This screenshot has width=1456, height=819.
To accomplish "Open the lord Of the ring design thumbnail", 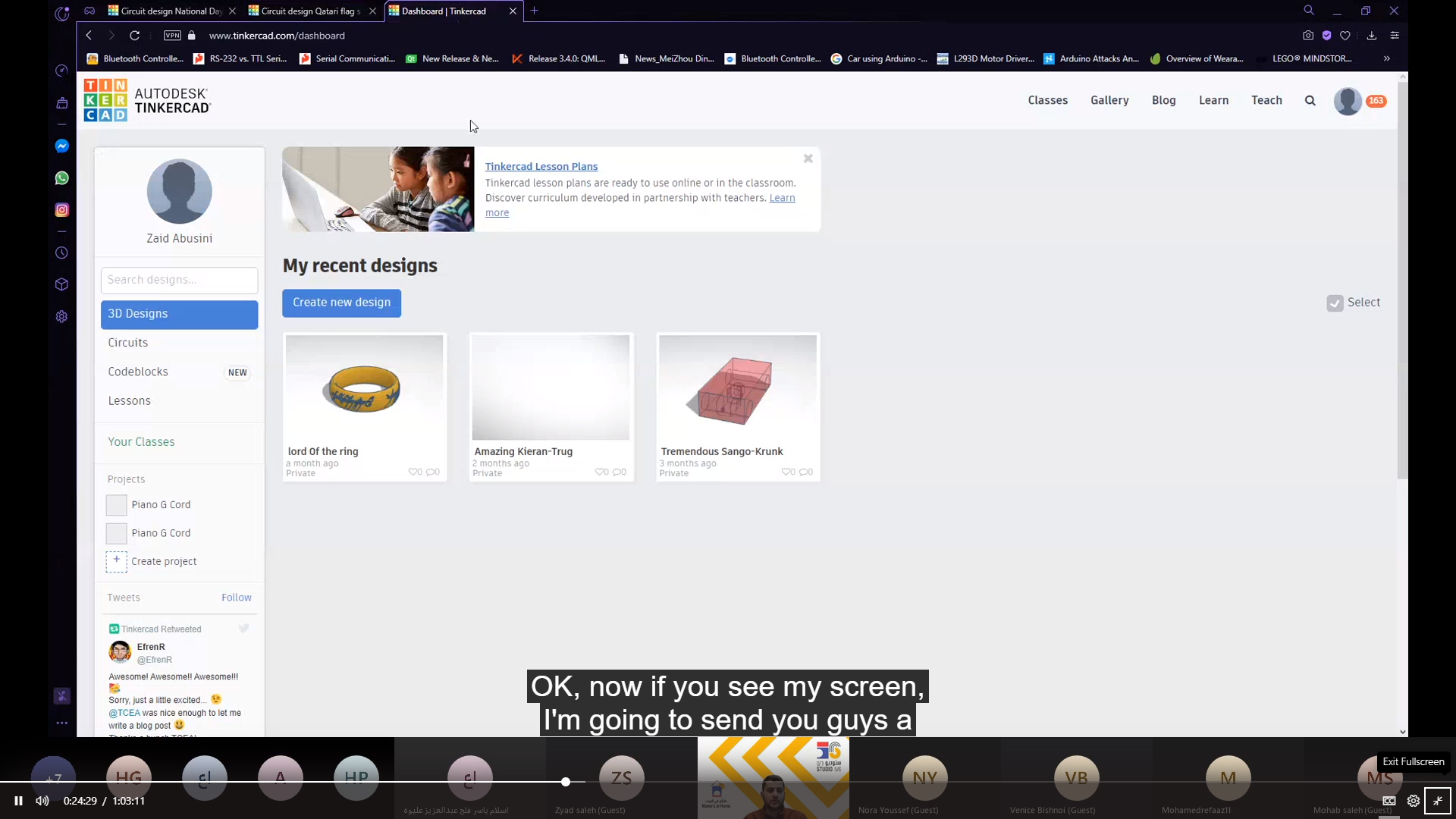I will coord(364,387).
